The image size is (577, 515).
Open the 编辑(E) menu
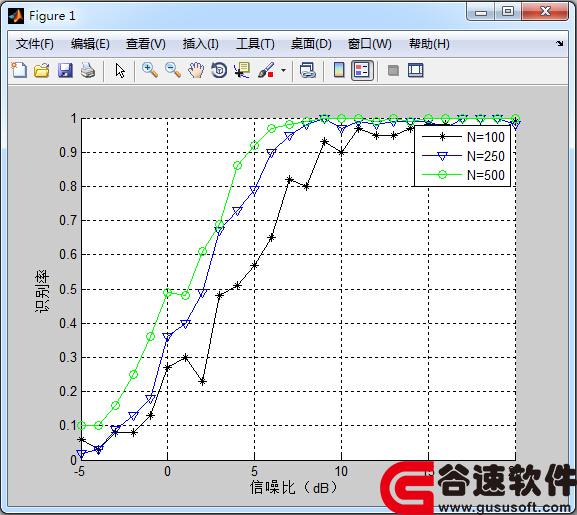point(90,44)
